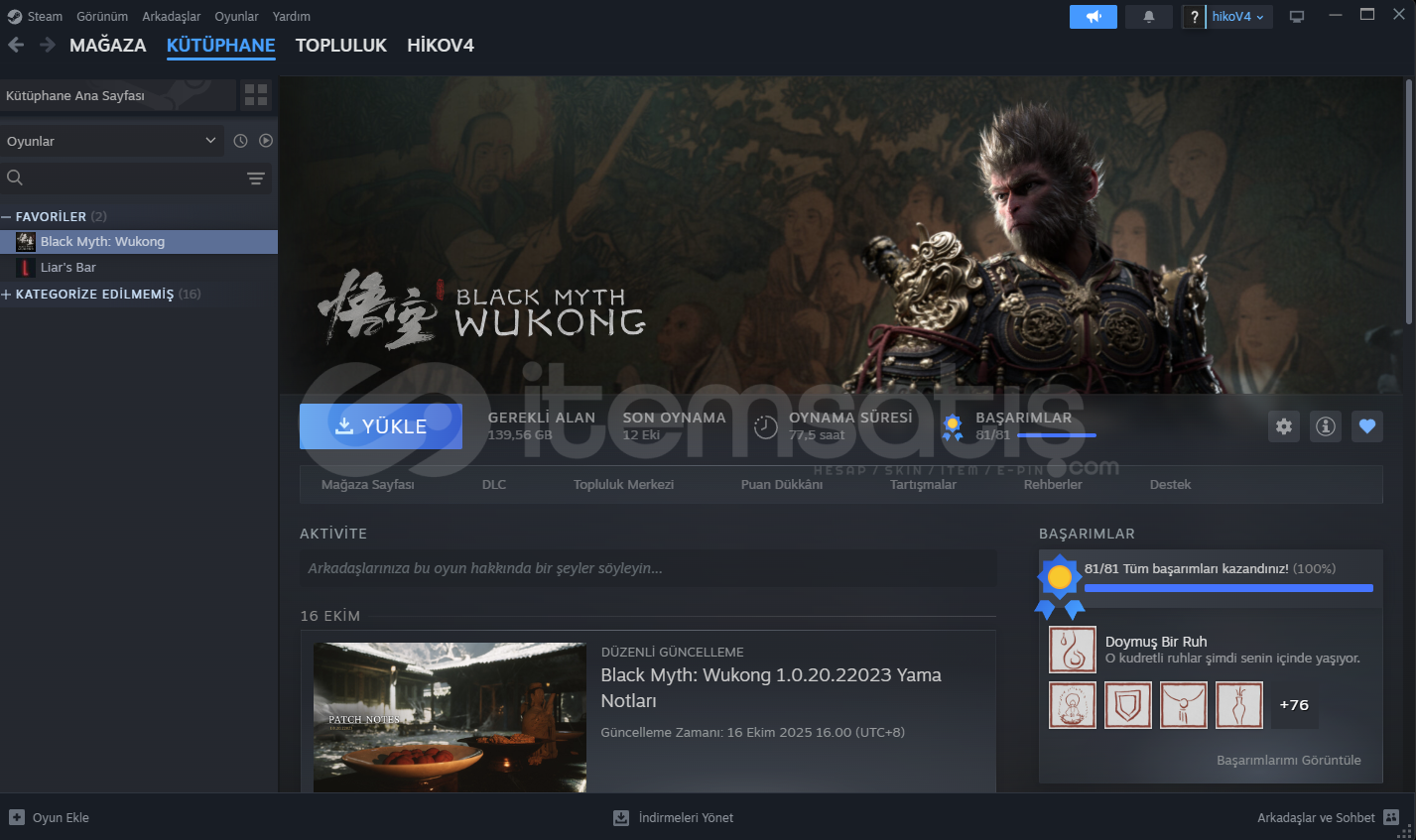1416x840 pixels.
Task: Open Tartışmalar link
Action: [x=923, y=484]
